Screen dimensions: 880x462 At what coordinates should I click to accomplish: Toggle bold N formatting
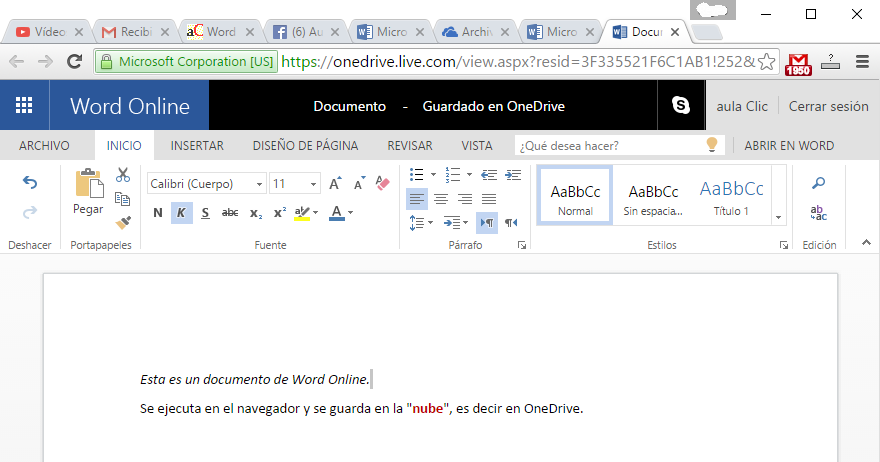point(158,213)
